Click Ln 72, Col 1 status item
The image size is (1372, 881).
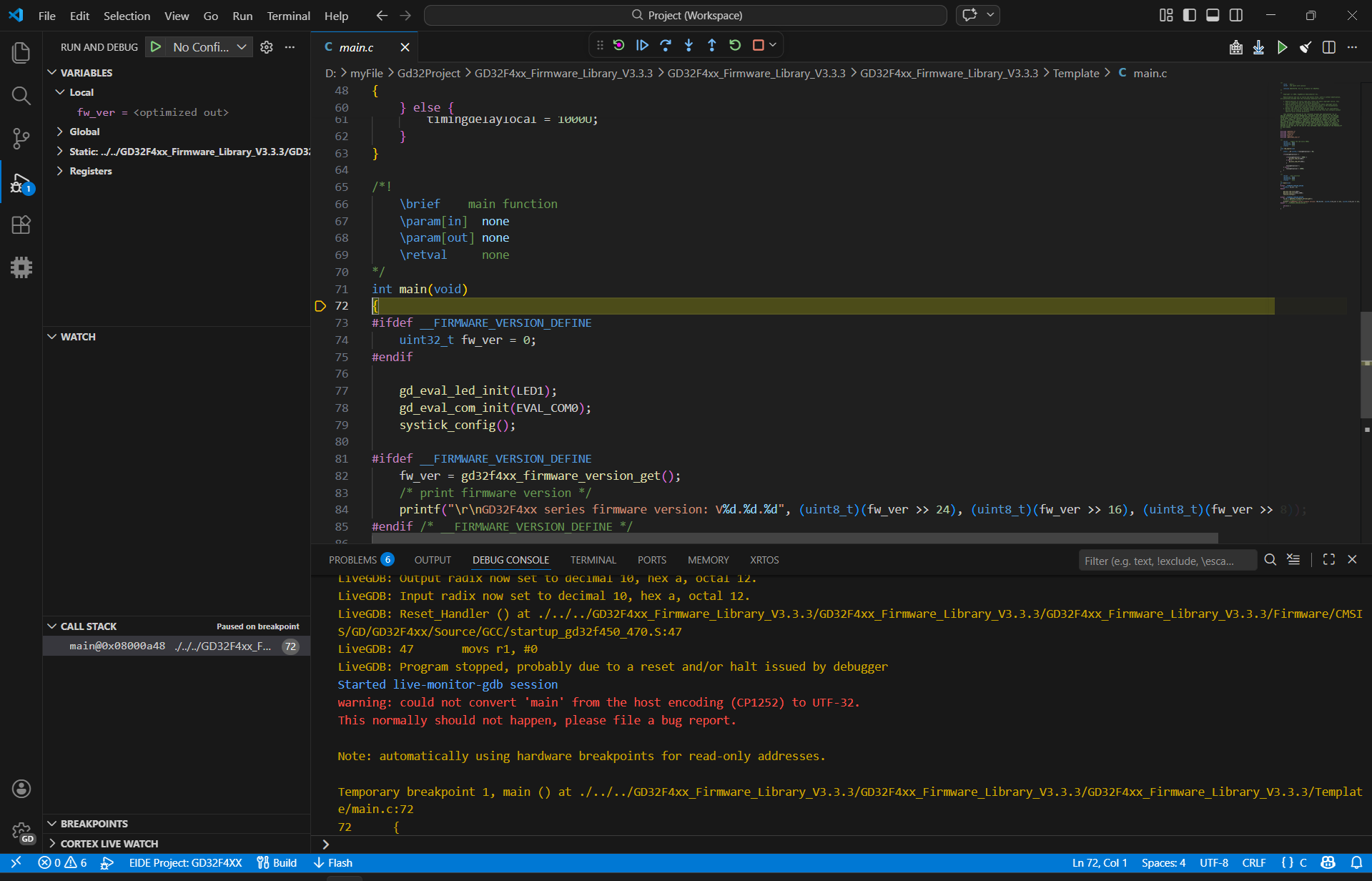click(x=1100, y=862)
